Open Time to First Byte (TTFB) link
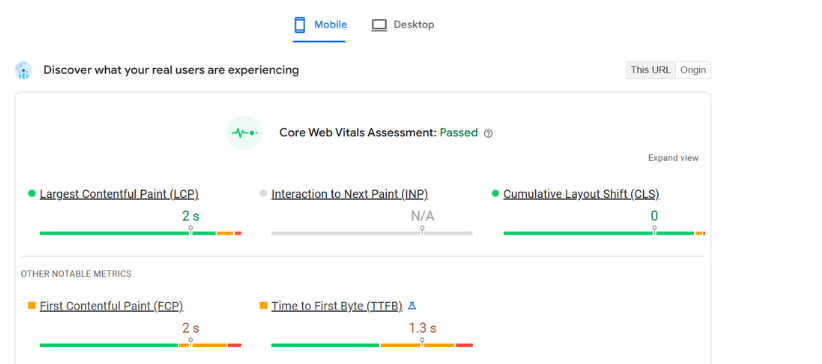Viewport: 822px width, 364px height. point(337,306)
